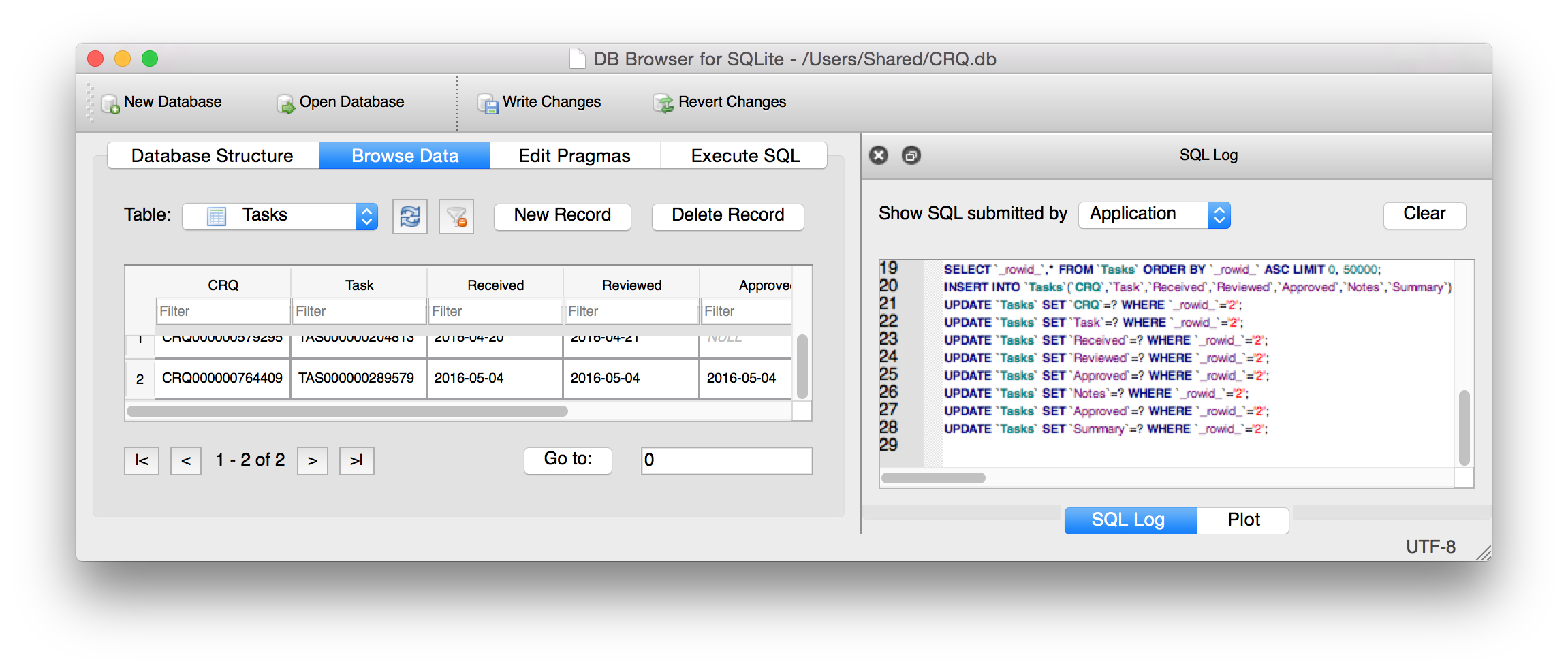Delete the selected record
The width and height of the screenshot is (1568, 670).
pos(727,215)
